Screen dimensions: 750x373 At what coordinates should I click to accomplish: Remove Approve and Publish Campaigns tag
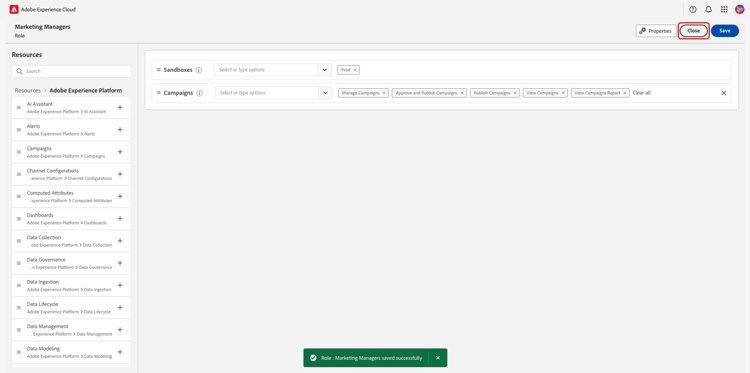tap(462, 93)
